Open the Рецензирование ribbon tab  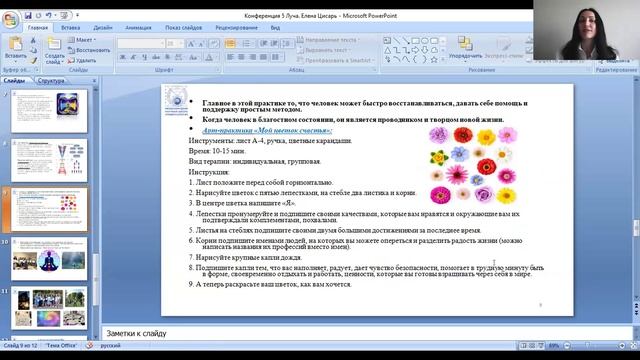click(236, 28)
